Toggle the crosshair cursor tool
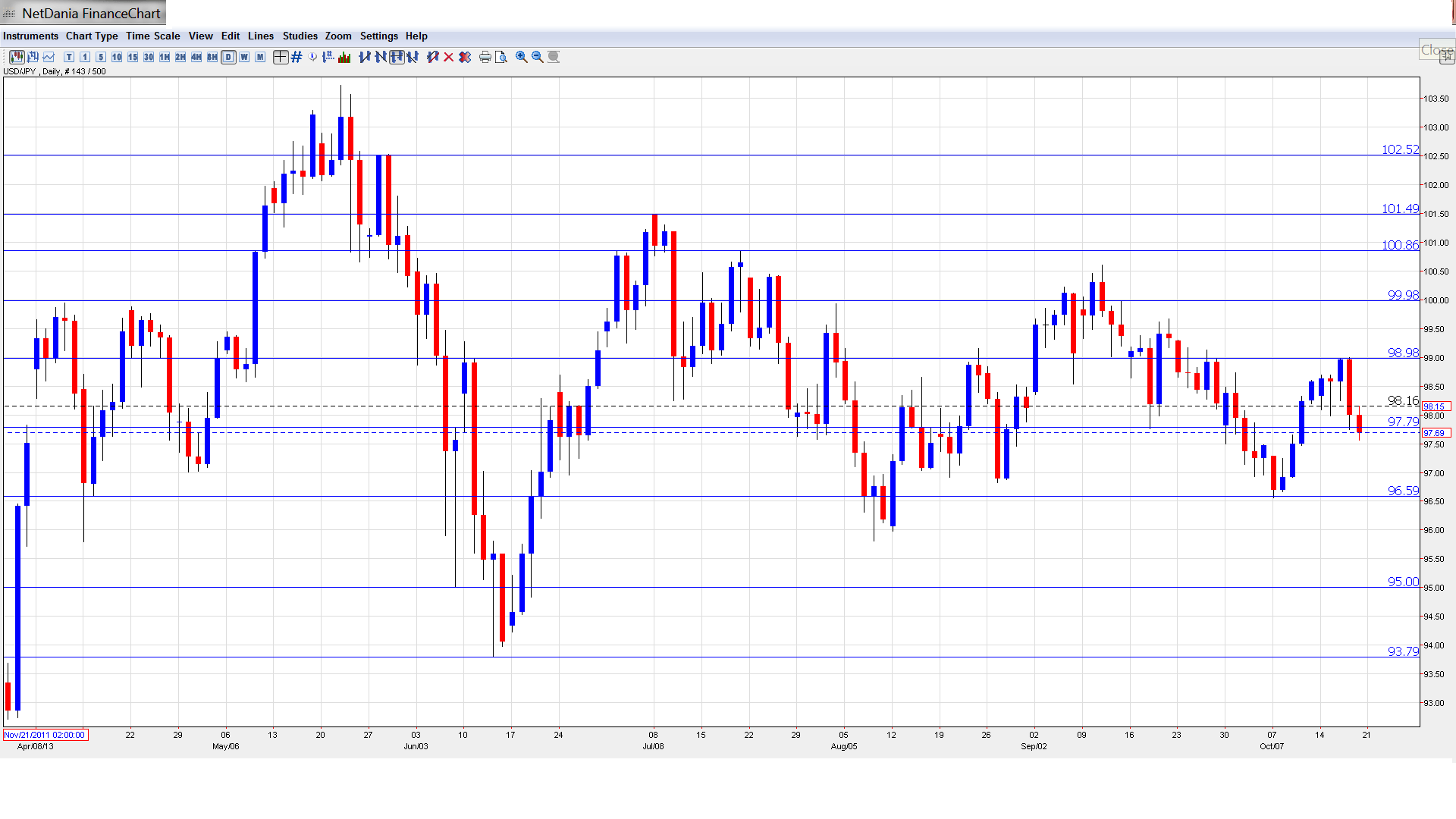The image size is (1456, 819). click(x=281, y=57)
